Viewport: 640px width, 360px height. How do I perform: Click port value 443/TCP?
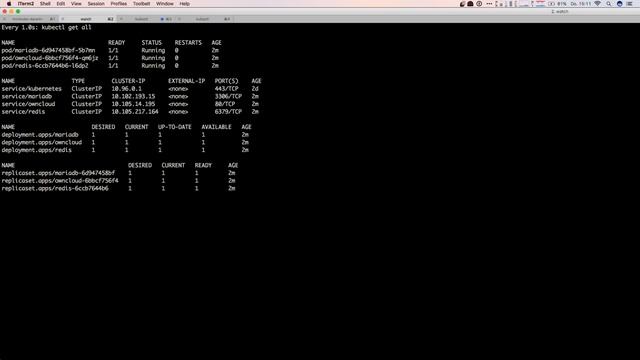click(x=227, y=89)
